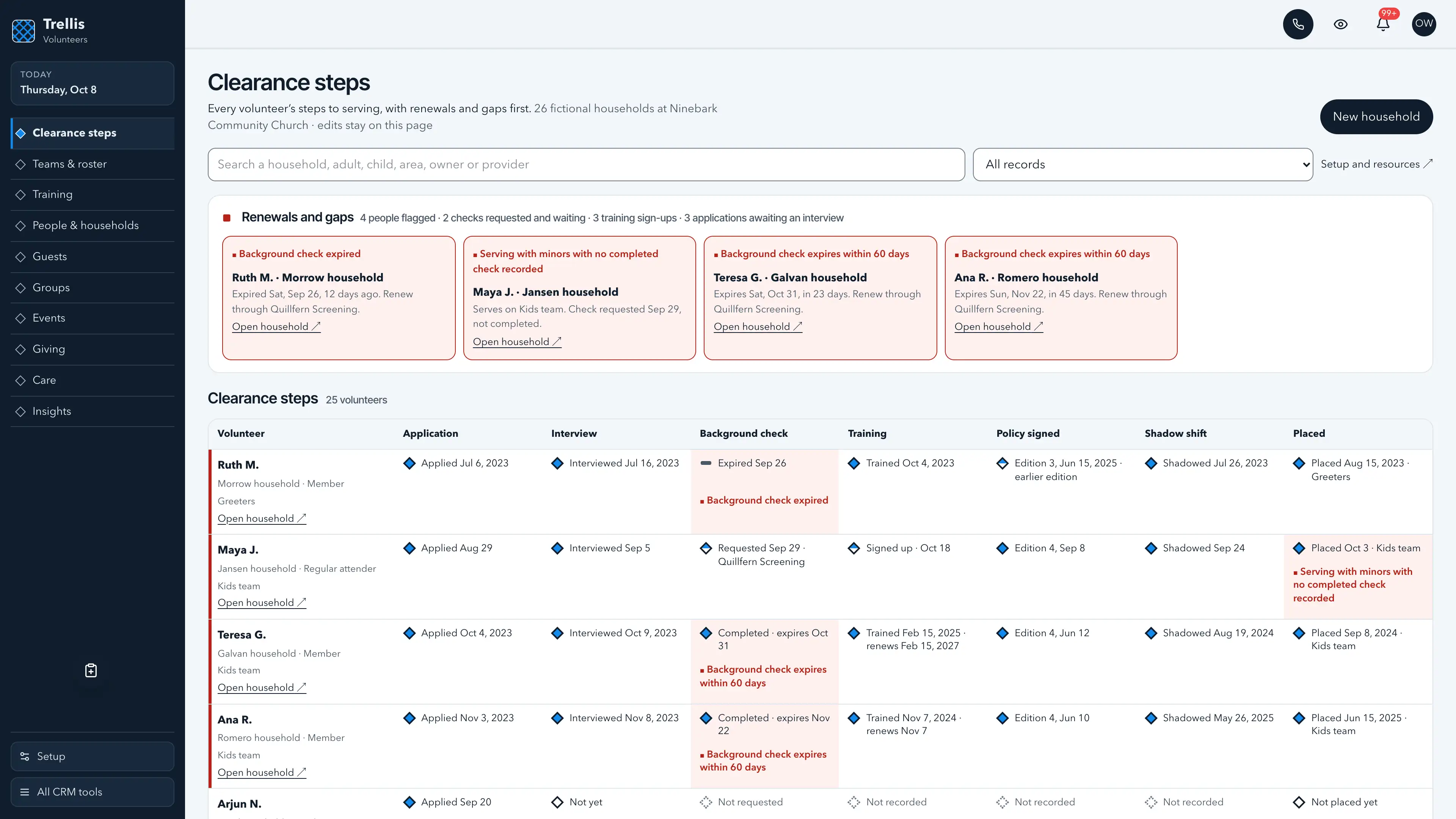Image resolution: width=1456 pixels, height=819 pixels.
Task: Open Setup and resources link
Action: (x=1376, y=164)
